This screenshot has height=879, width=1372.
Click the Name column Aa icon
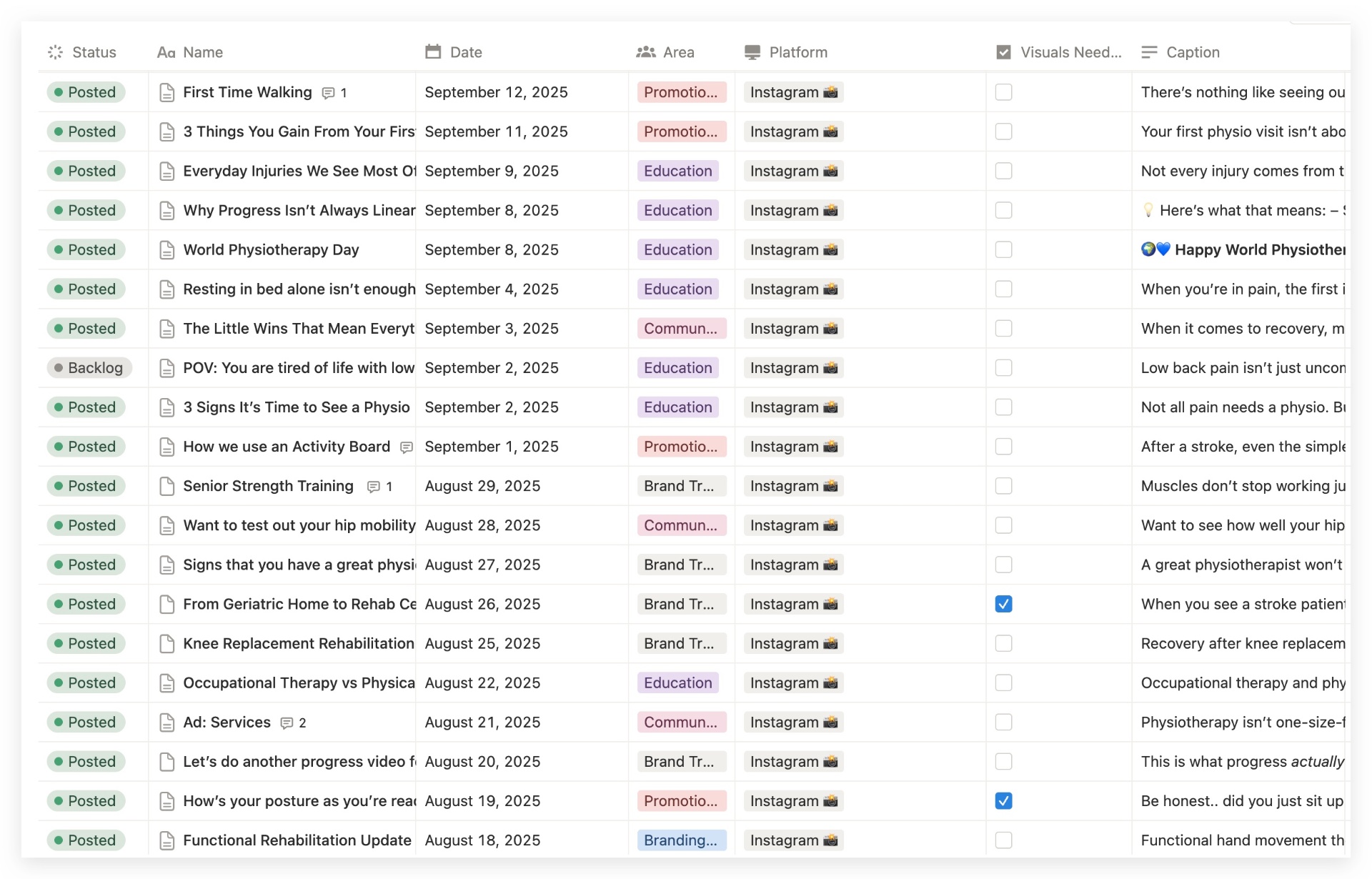pyautogui.click(x=166, y=52)
